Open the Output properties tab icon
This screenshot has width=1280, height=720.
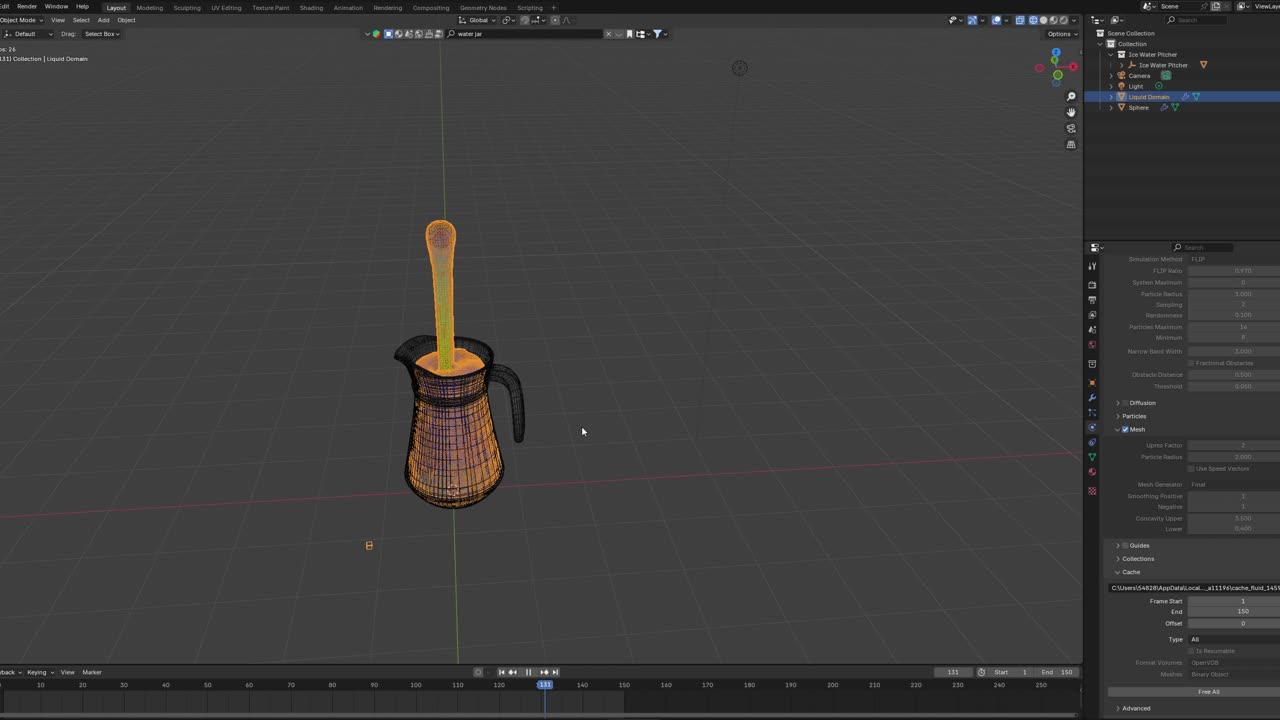(1092, 300)
